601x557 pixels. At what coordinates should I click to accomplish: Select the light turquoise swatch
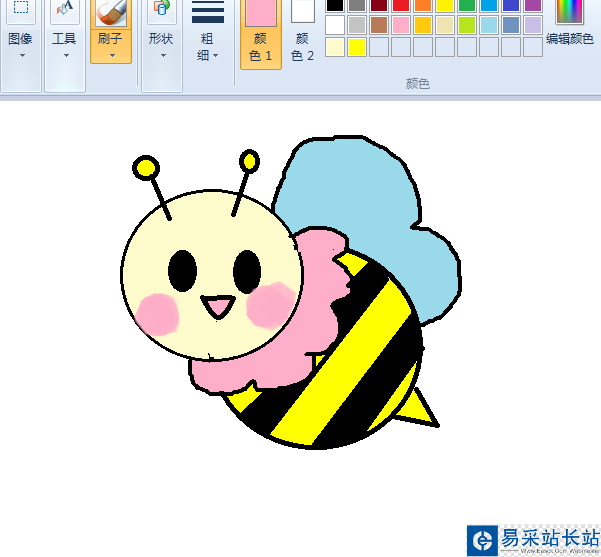click(489, 25)
